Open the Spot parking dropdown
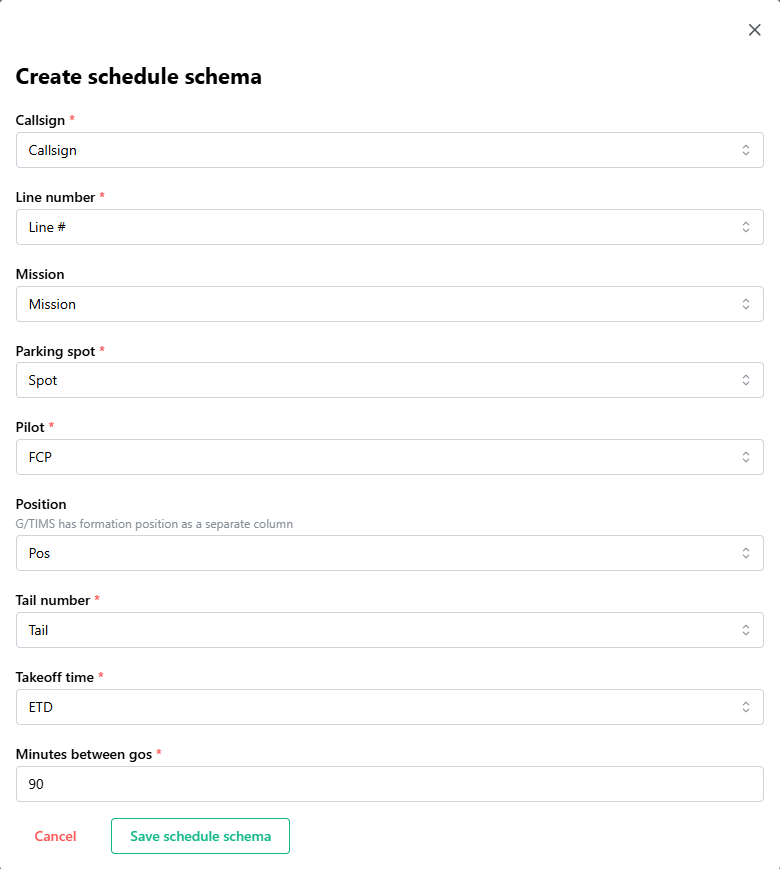The height and width of the screenshot is (869, 780). tap(380, 380)
